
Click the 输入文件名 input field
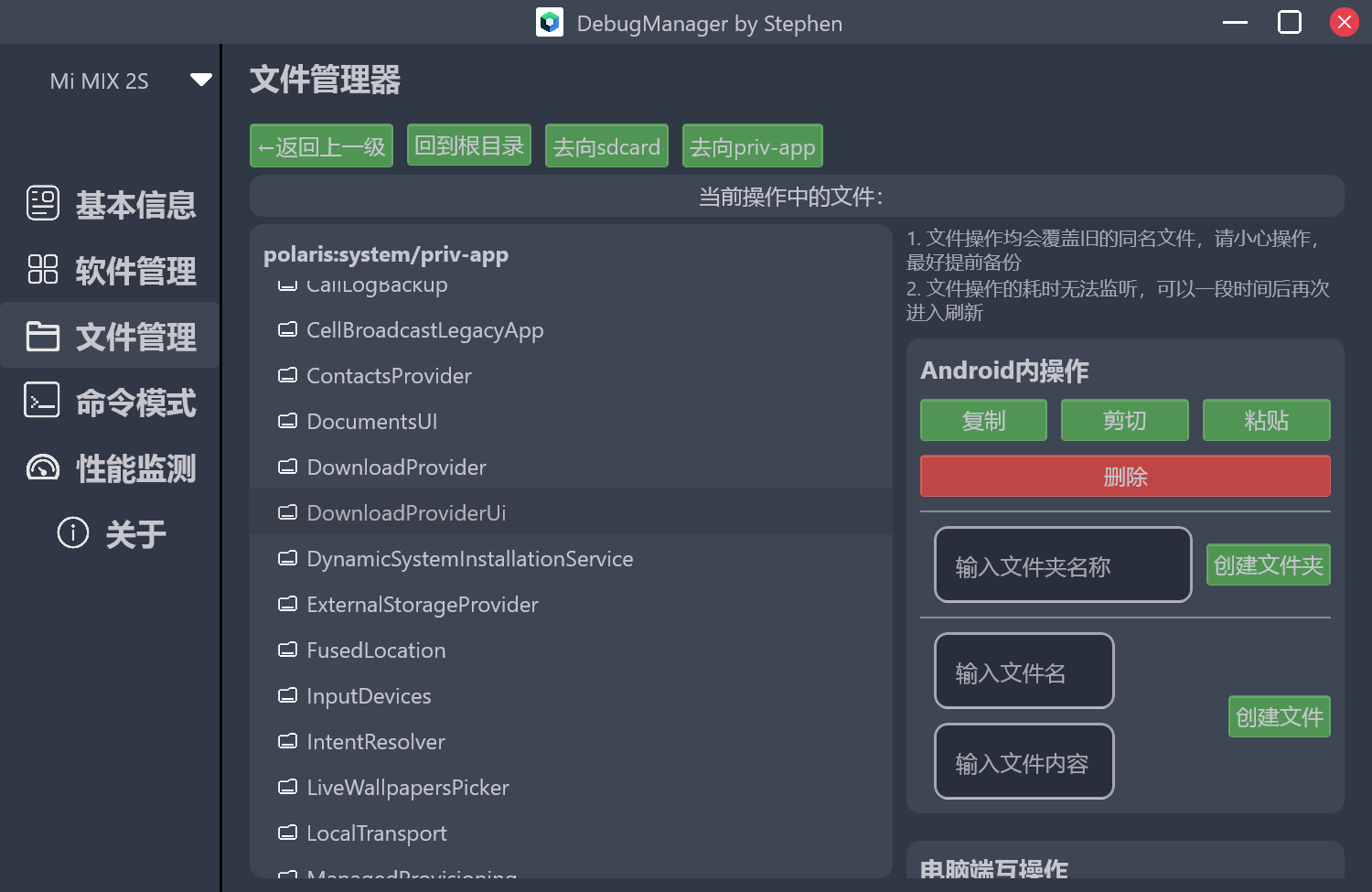(1024, 671)
